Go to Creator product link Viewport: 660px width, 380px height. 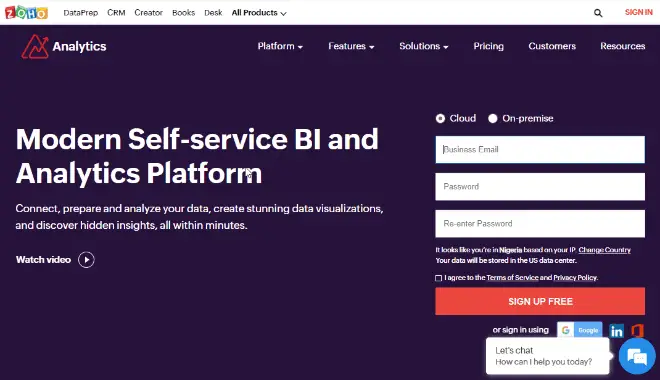pyautogui.click(x=149, y=13)
